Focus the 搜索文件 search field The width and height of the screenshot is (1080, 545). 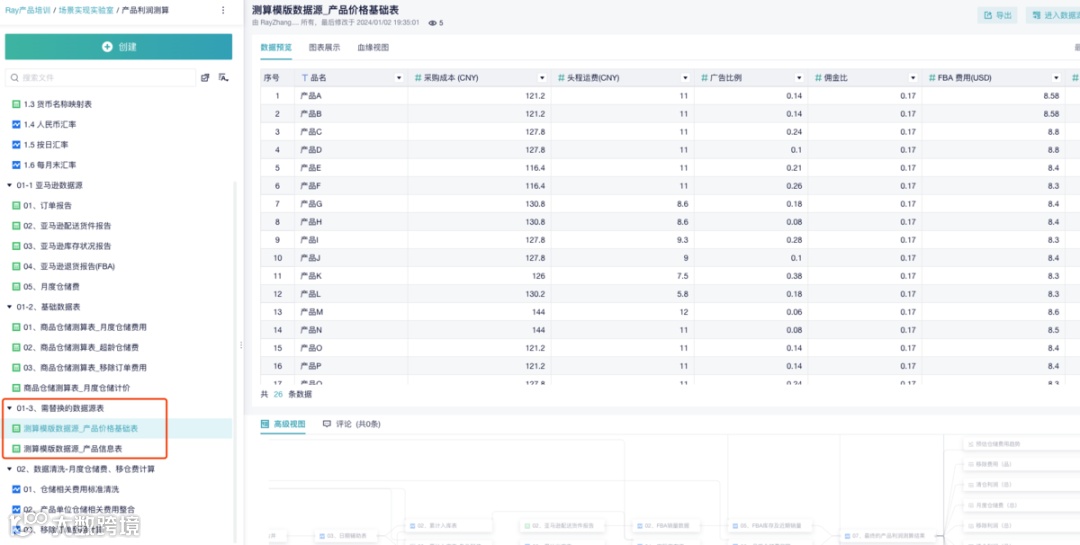point(101,78)
